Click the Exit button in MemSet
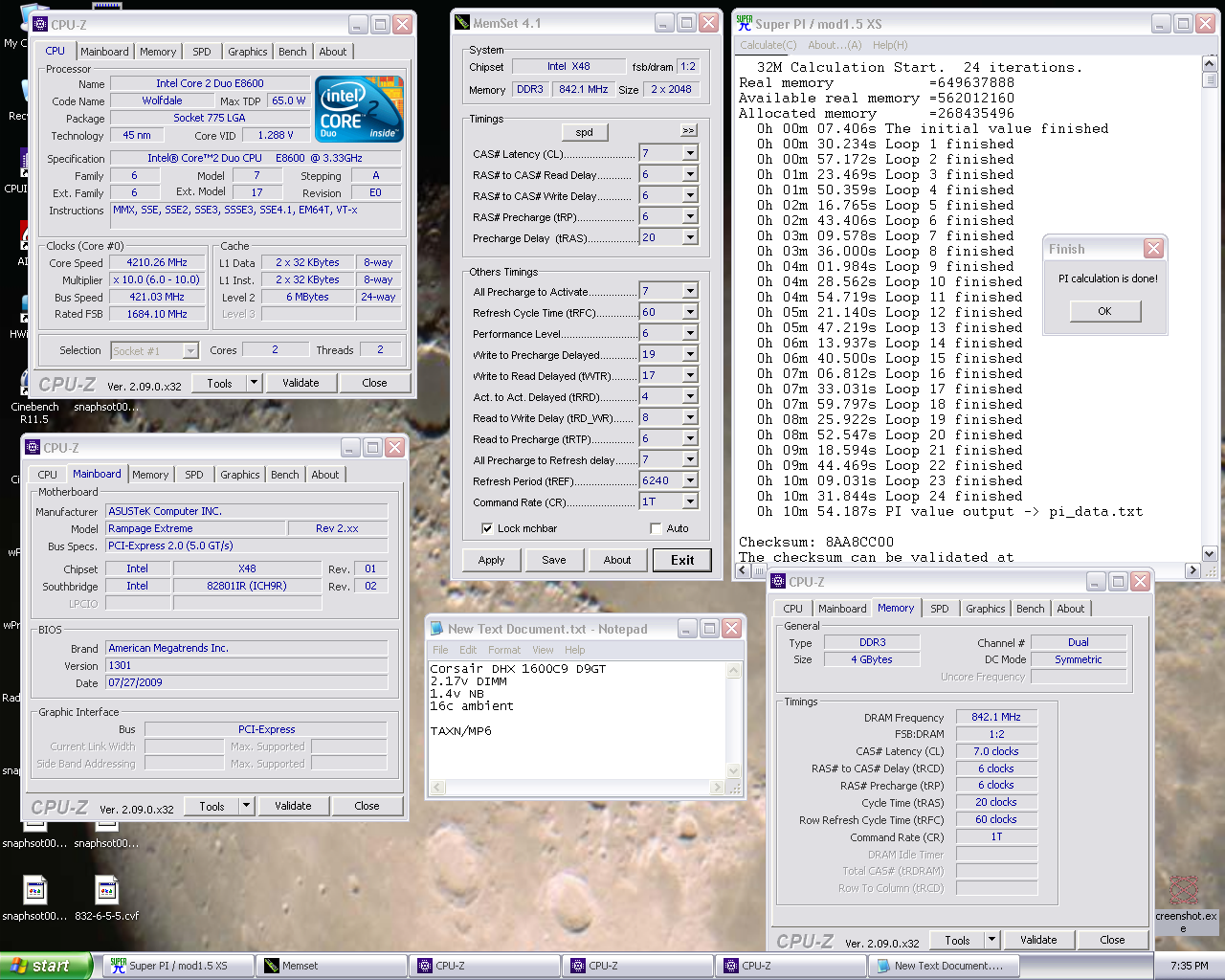 pos(682,560)
